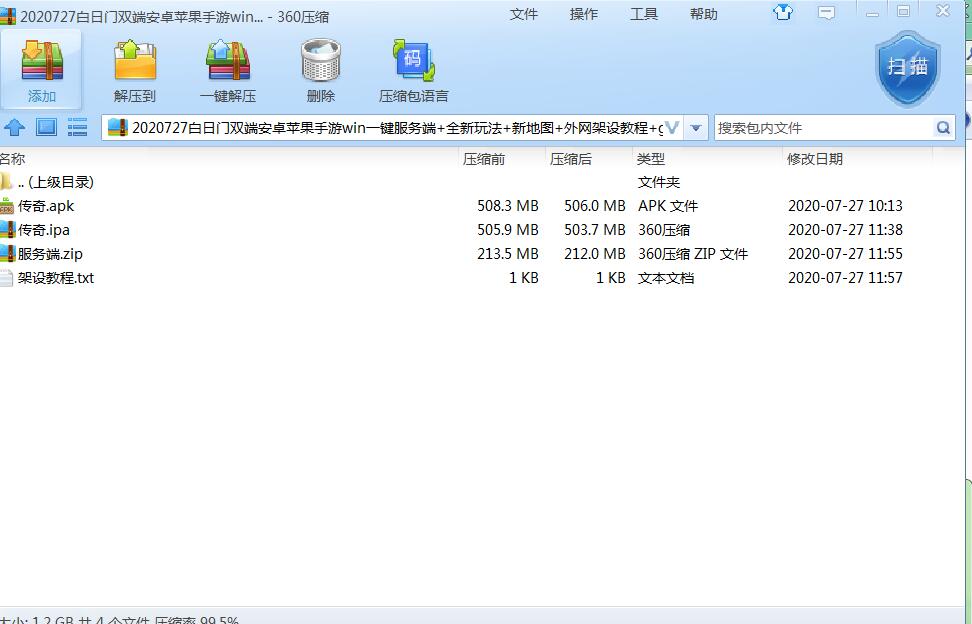Screen dimensions: 972x624
Task: Open the 工具 menu
Action: coord(644,14)
